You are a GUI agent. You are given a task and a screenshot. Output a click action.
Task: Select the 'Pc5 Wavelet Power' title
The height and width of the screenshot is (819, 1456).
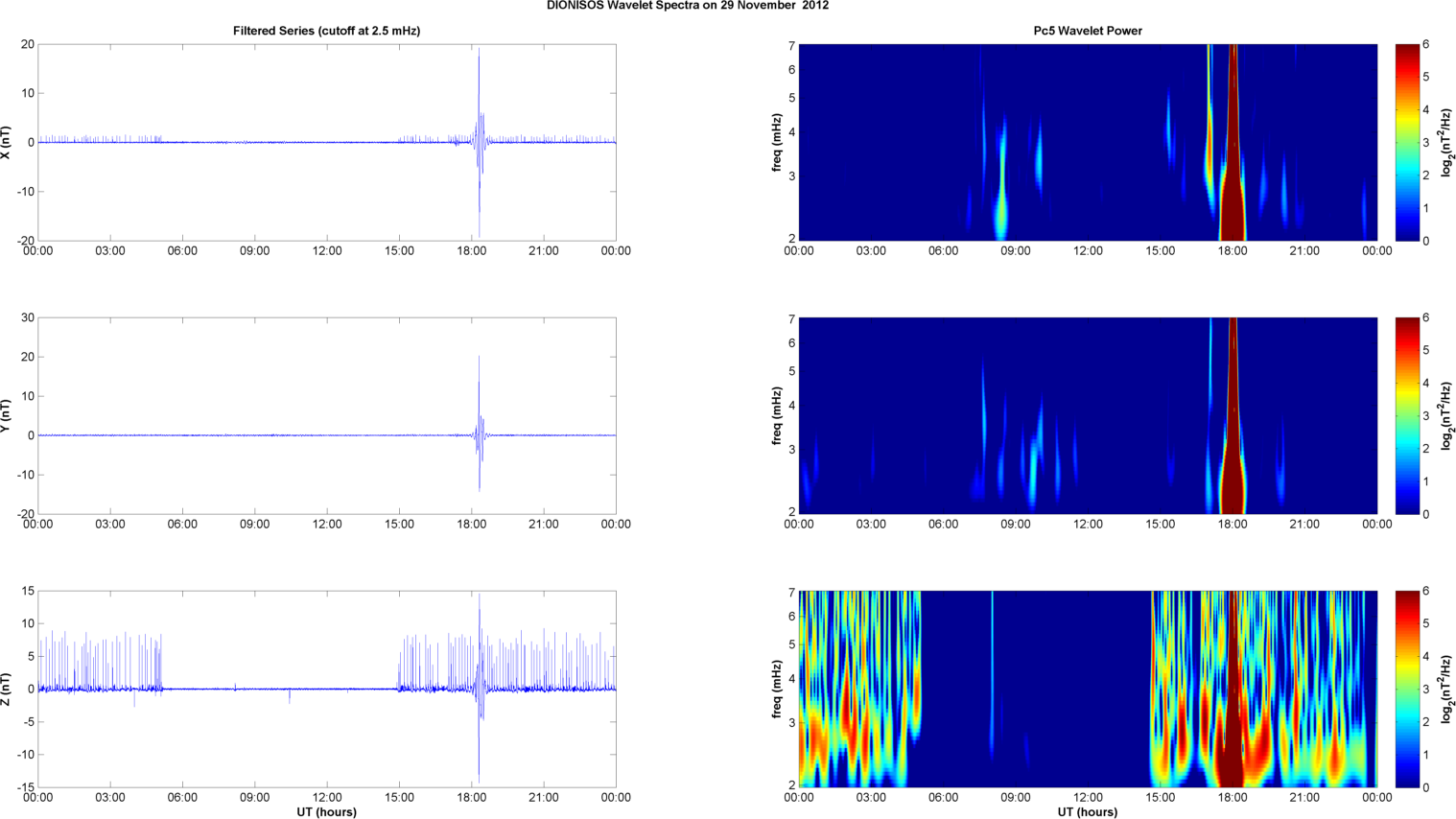[1088, 31]
